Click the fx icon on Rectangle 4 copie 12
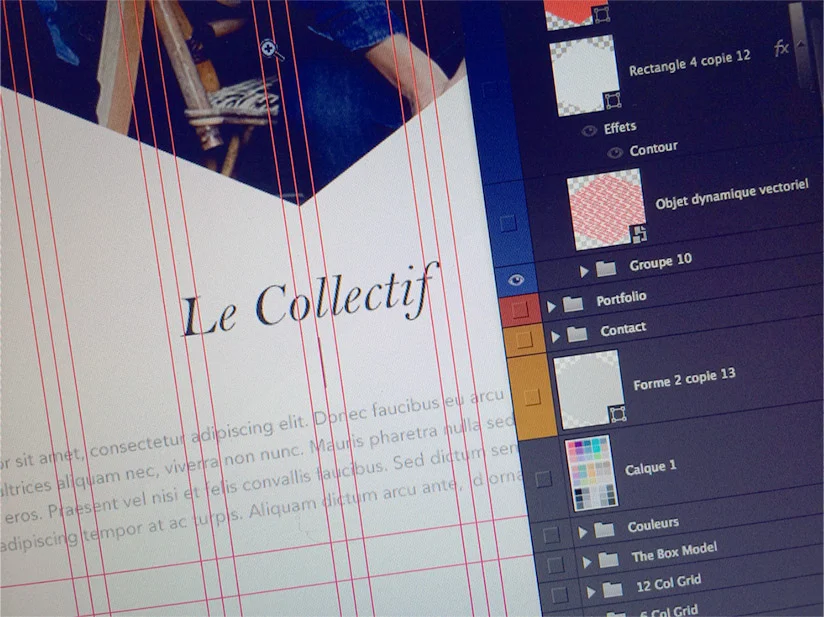The height and width of the screenshot is (617, 824). coord(781,49)
